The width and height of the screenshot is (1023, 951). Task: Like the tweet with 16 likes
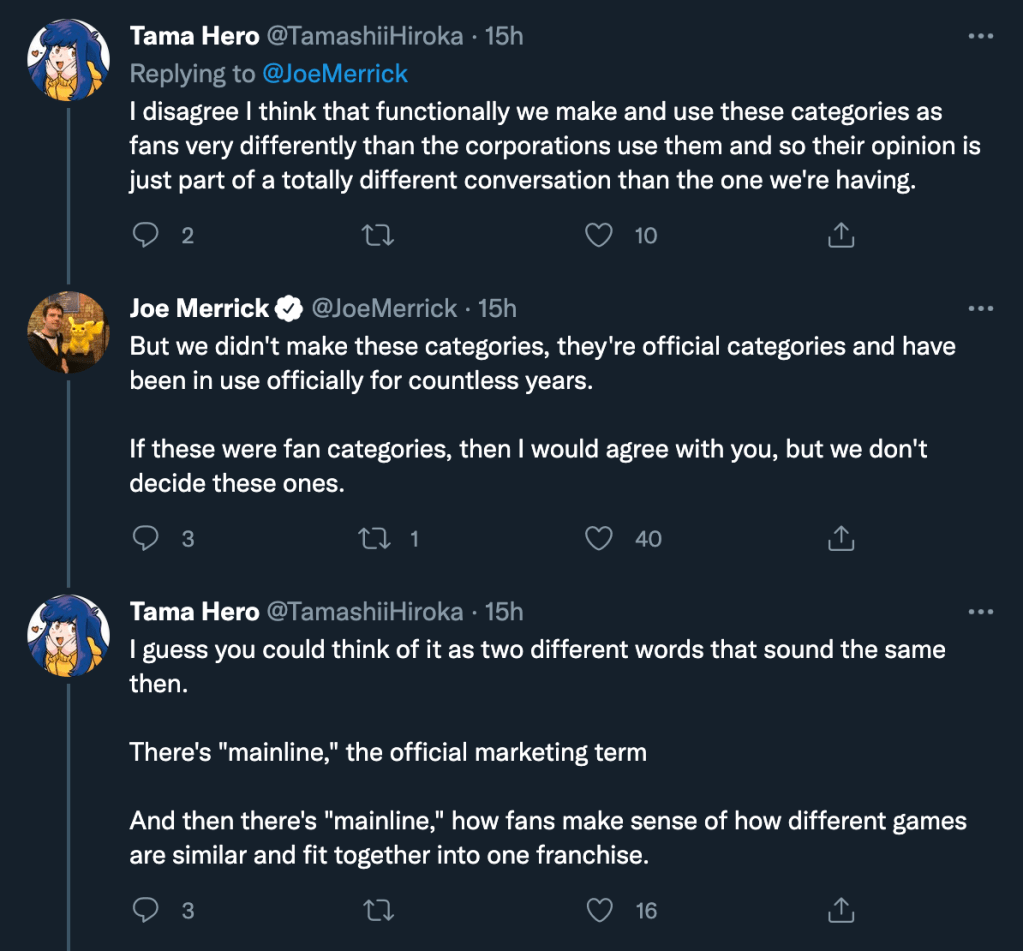[598, 910]
